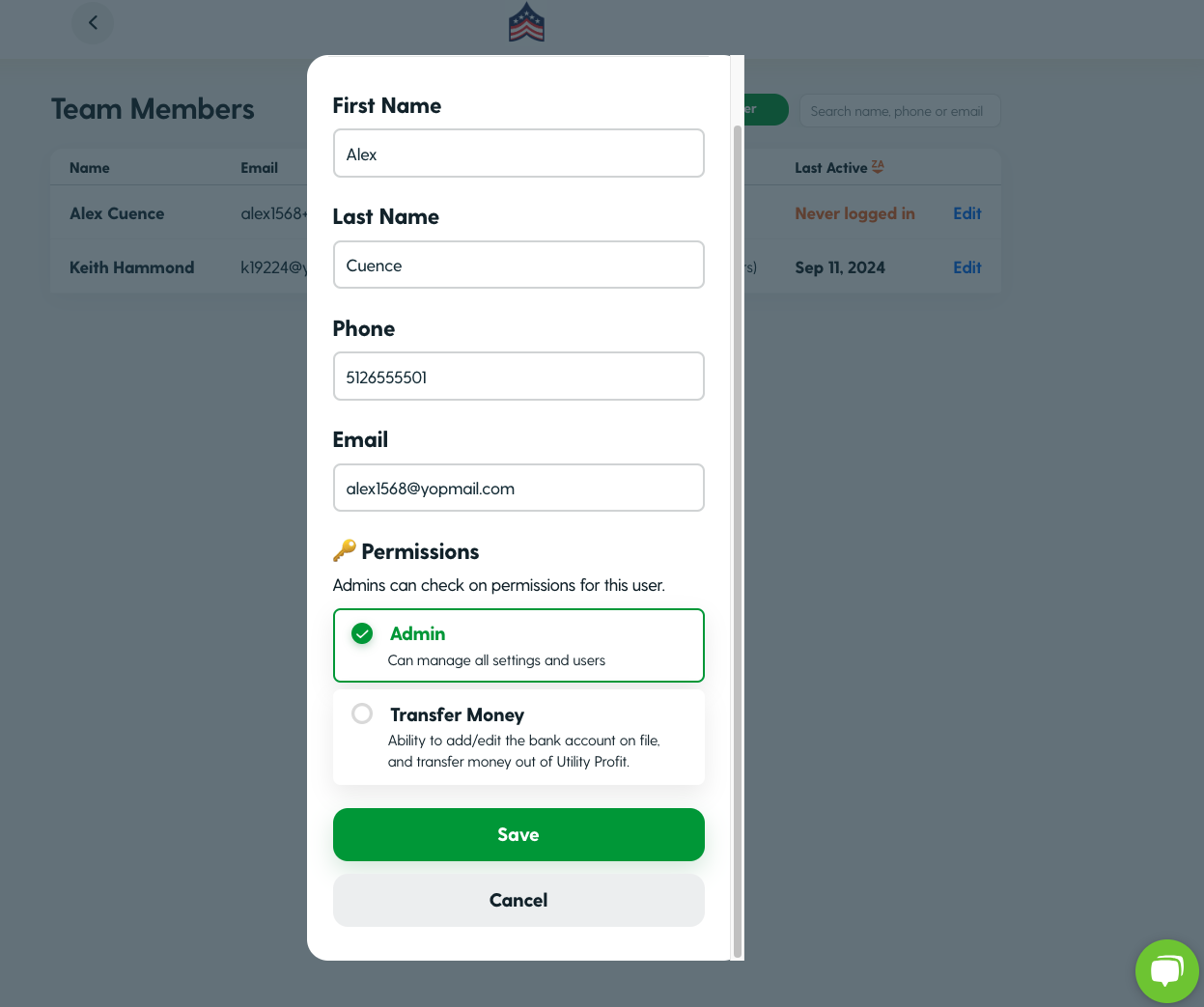Cancel editing the team member
This screenshot has width=1204, height=1007.
point(518,900)
